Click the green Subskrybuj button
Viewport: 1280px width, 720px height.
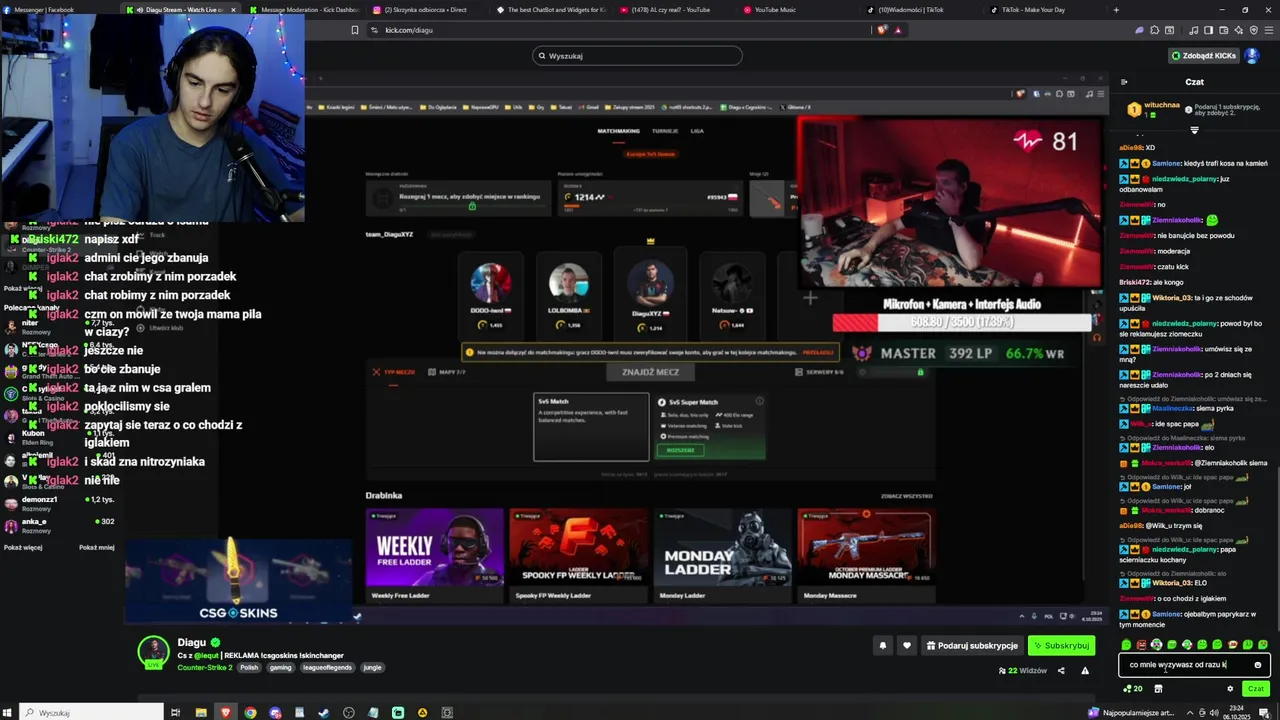pos(1061,646)
